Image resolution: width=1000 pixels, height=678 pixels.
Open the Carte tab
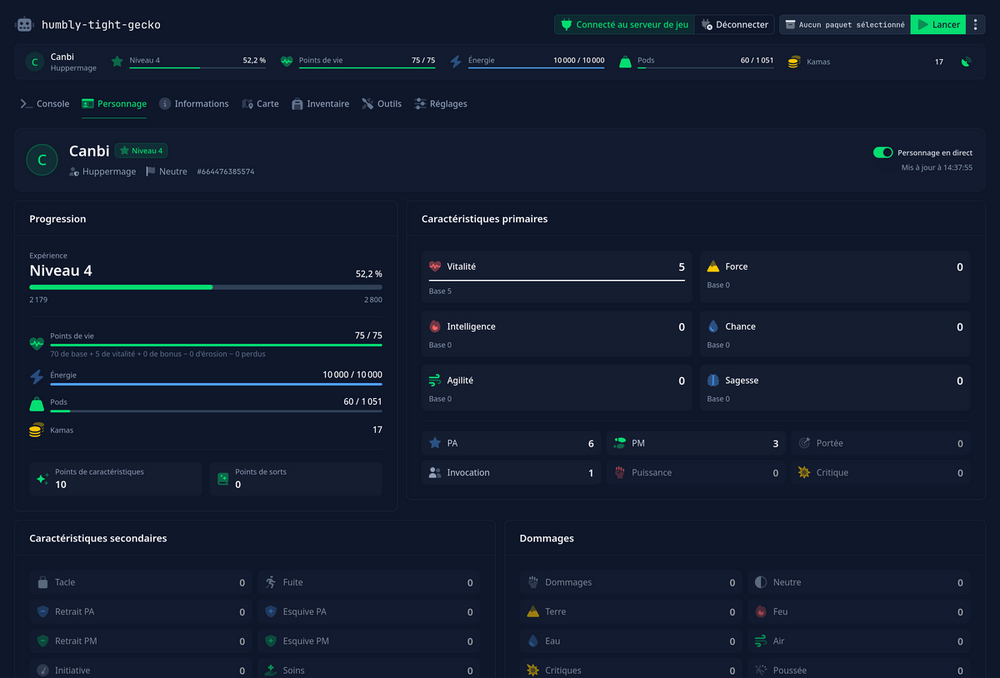260,104
